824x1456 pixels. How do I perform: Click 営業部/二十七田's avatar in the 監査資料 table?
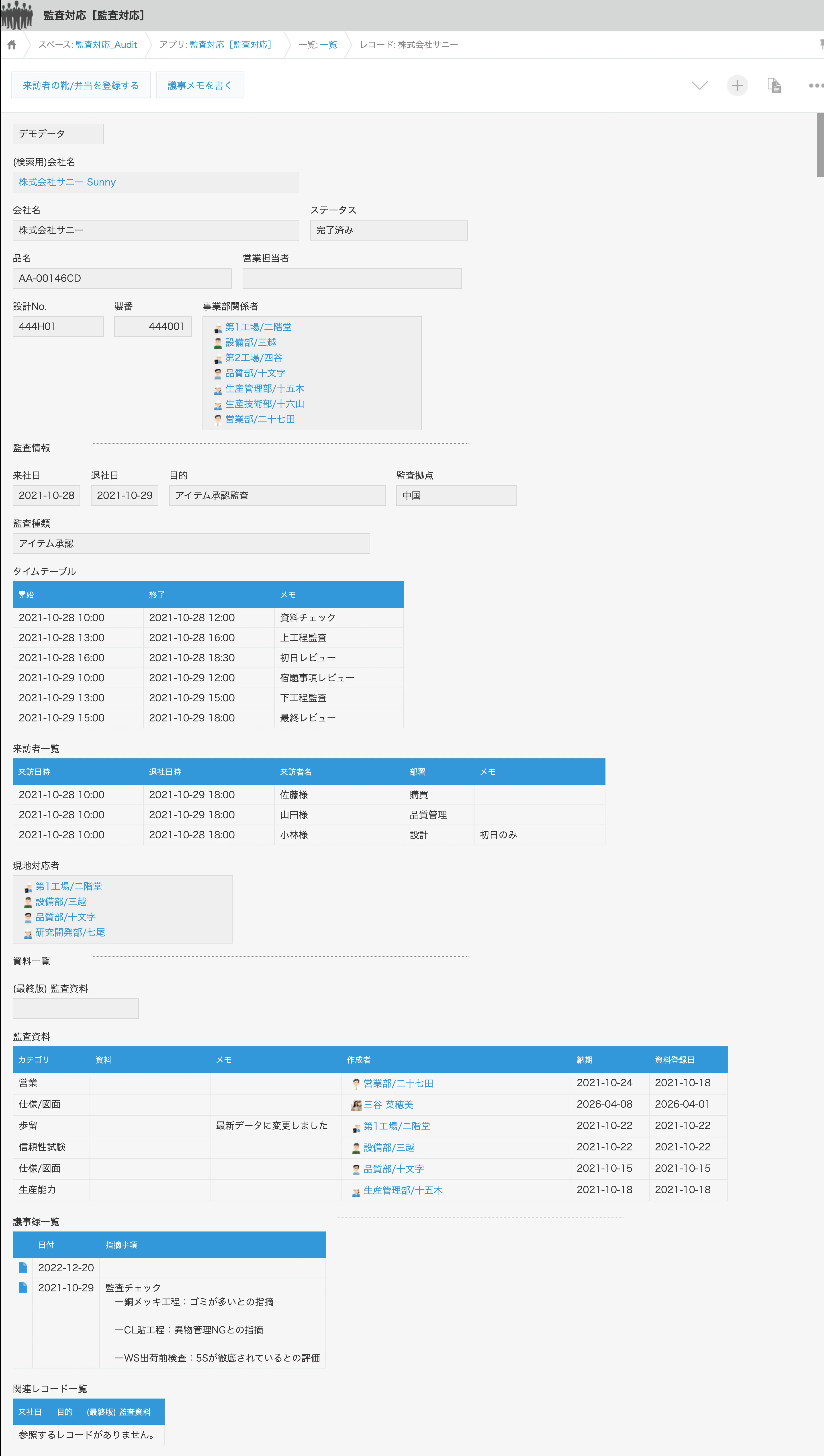coord(356,1084)
